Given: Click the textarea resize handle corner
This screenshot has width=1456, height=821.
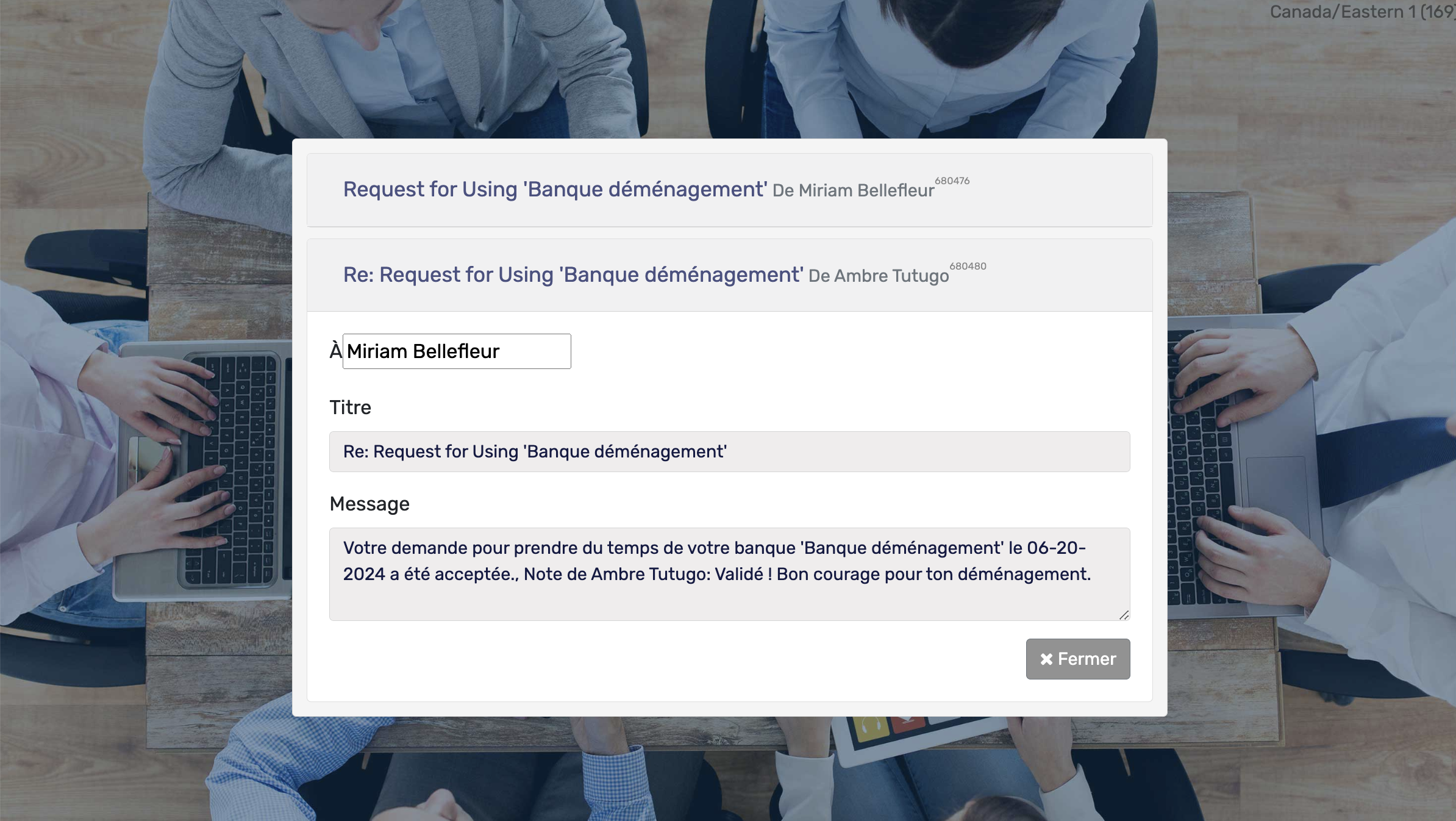Looking at the screenshot, I should (1124, 615).
